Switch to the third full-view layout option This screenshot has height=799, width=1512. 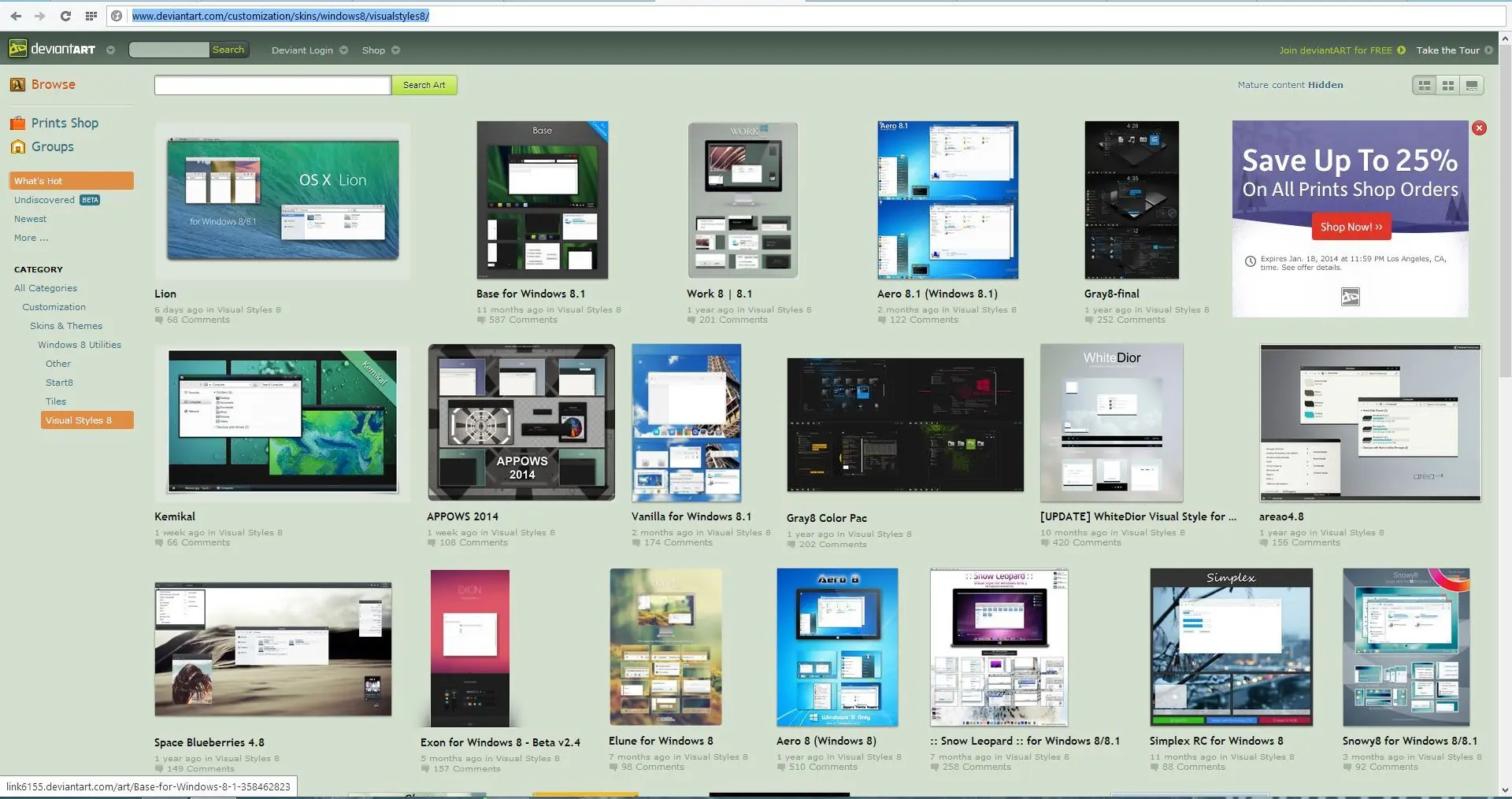tap(1472, 85)
